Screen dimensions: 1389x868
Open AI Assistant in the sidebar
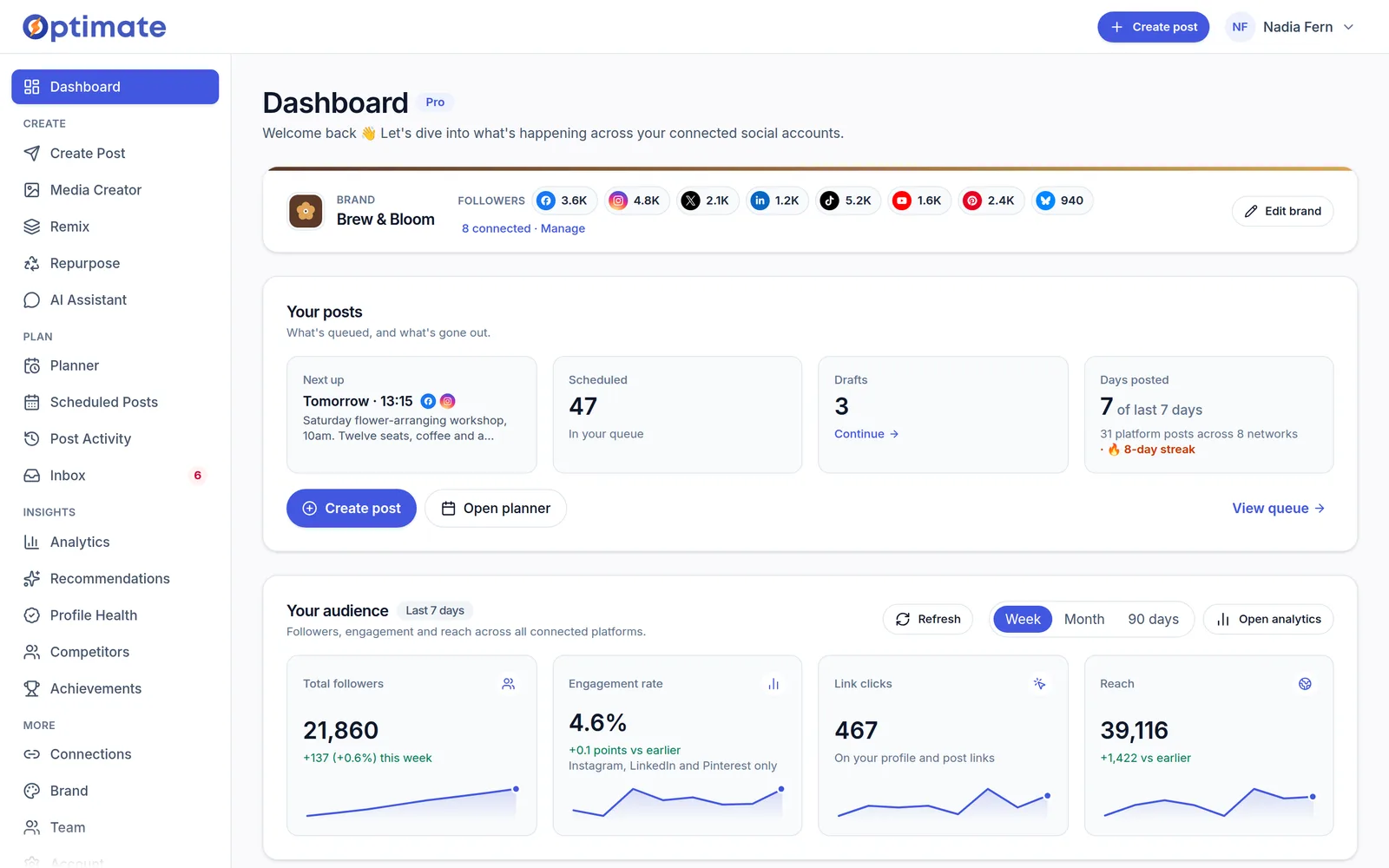115,299
